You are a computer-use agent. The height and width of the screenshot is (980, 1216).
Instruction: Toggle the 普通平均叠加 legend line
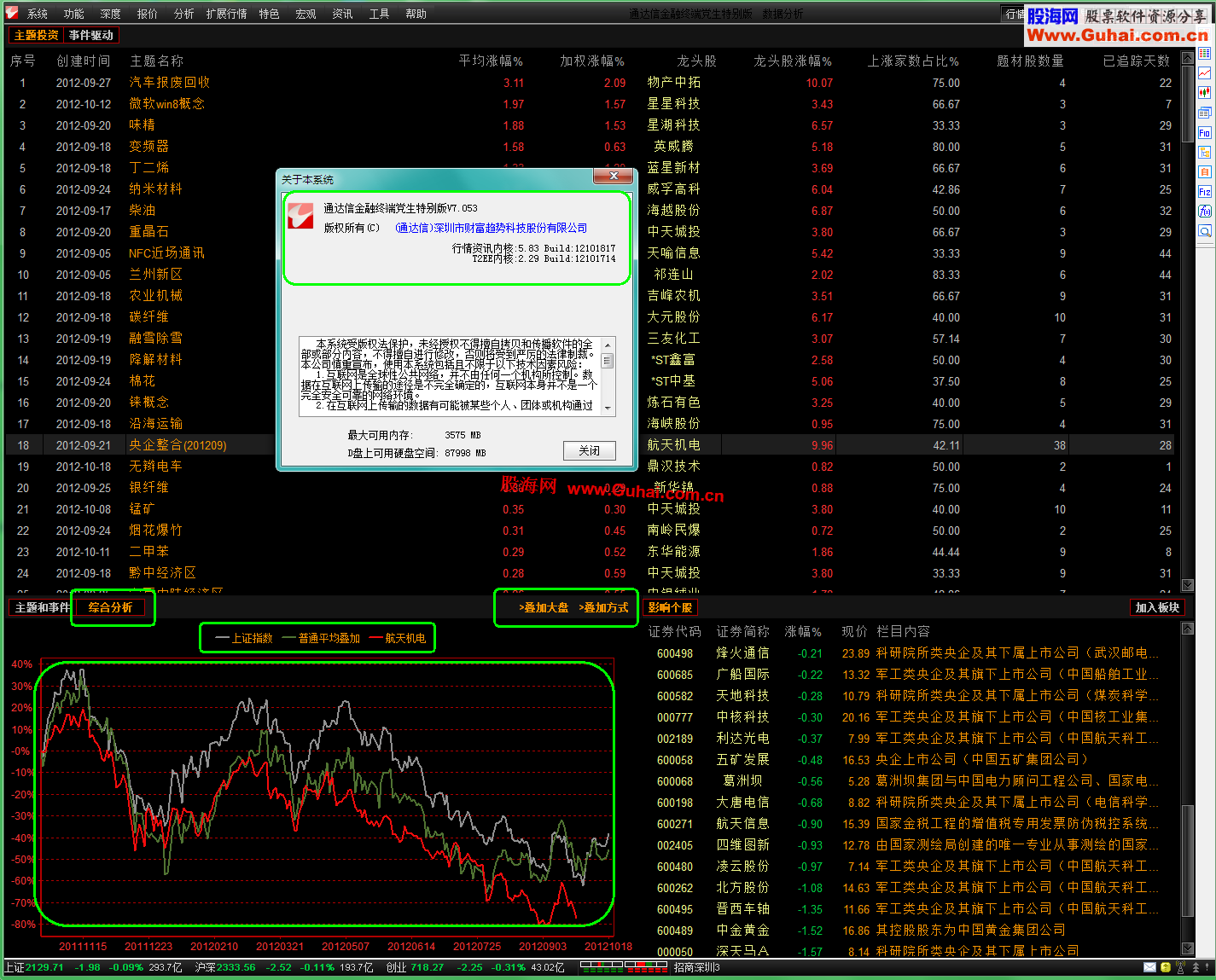click(x=321, y=638)
